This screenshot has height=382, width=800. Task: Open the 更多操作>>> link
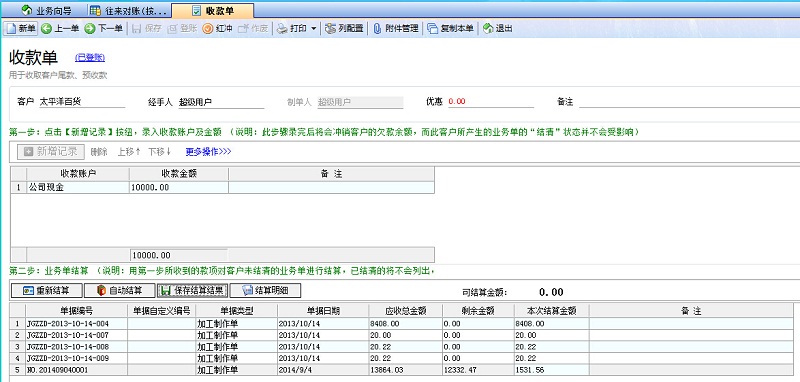pos(208,151)
